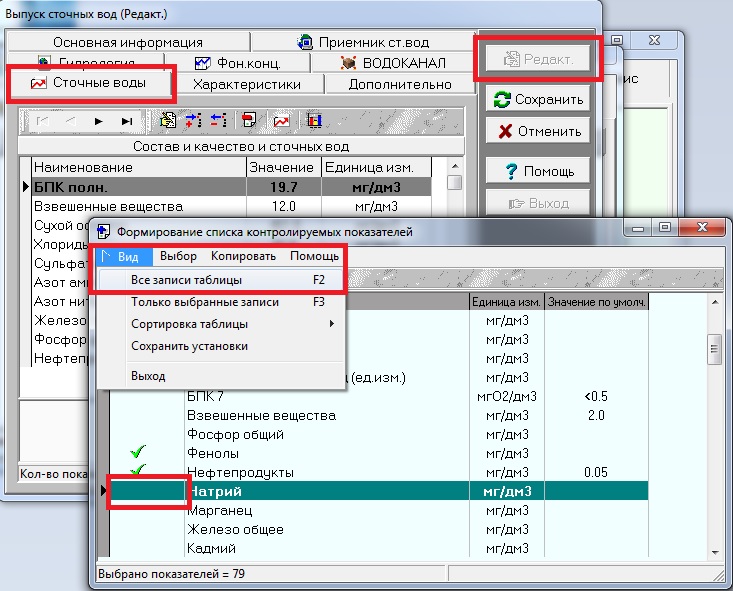Click the blue-red add rows icon

[x=193, y=121]
